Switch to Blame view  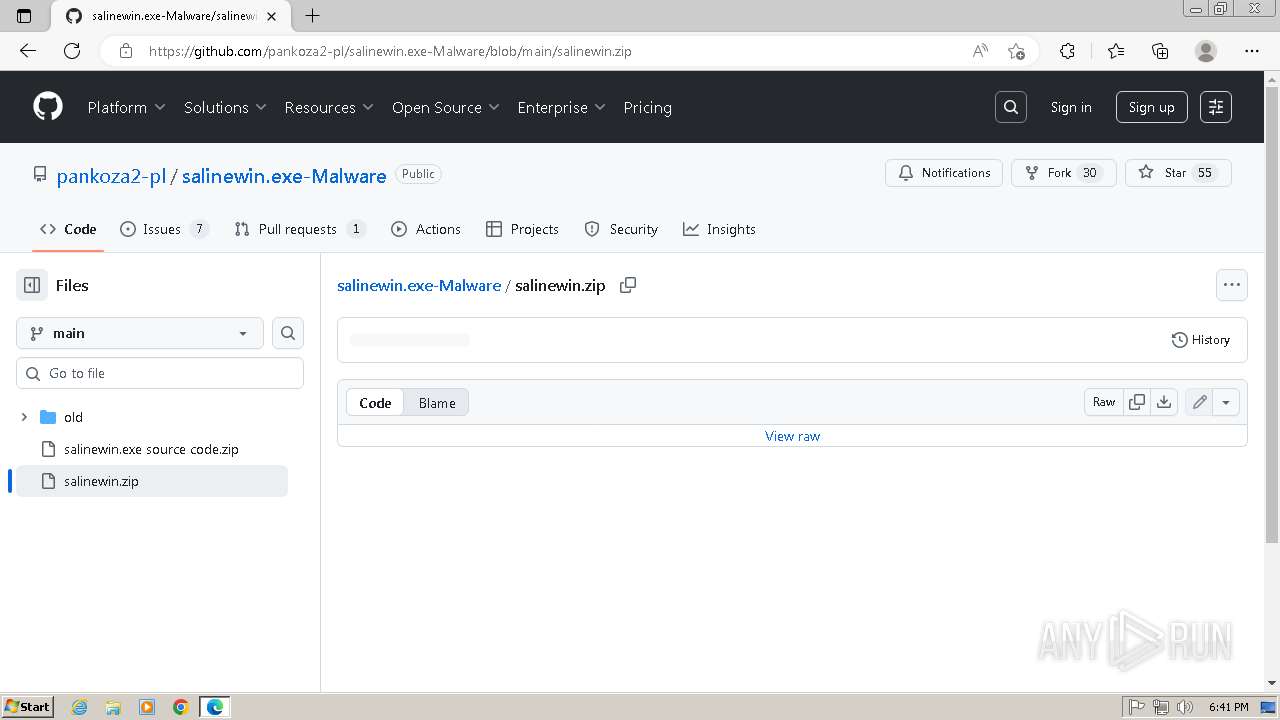tap(437, 402)
